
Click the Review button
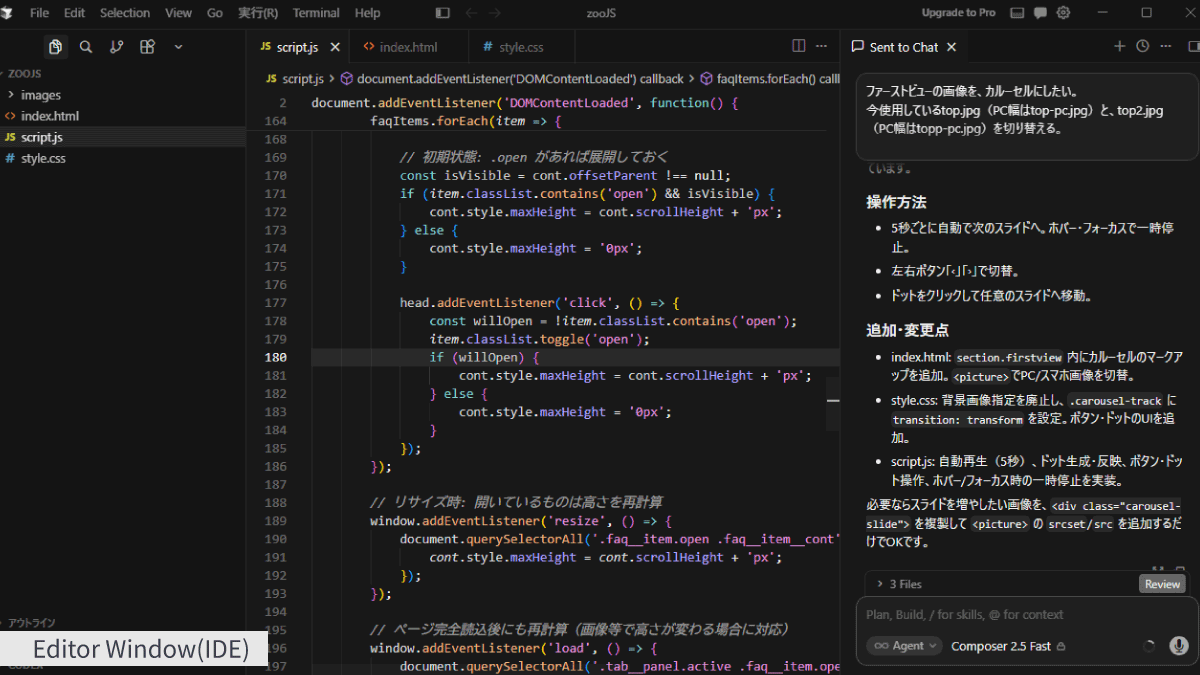click(x=1162, y=584)
